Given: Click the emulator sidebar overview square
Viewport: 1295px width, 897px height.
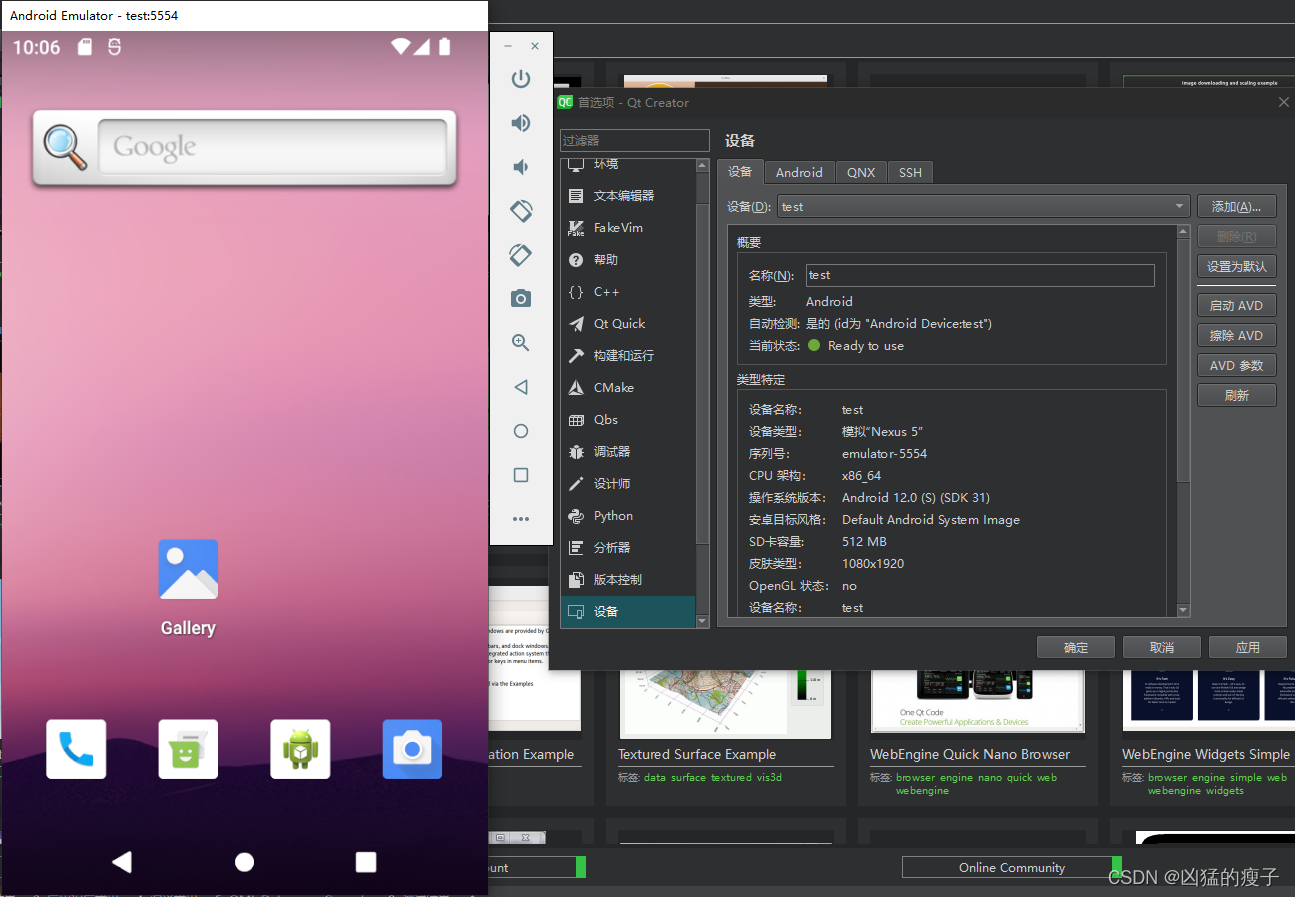Looking at the screenshot, I should [x=521, y=475].
